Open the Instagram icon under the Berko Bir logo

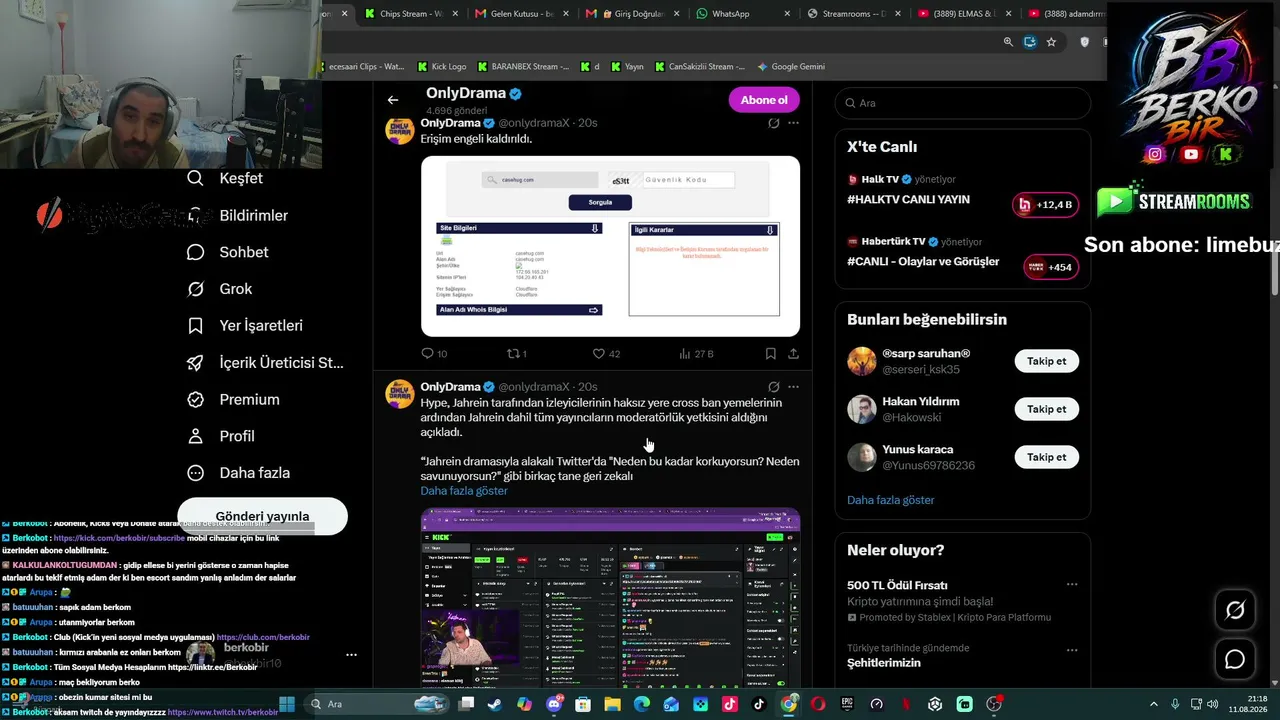coord(1155,154)
